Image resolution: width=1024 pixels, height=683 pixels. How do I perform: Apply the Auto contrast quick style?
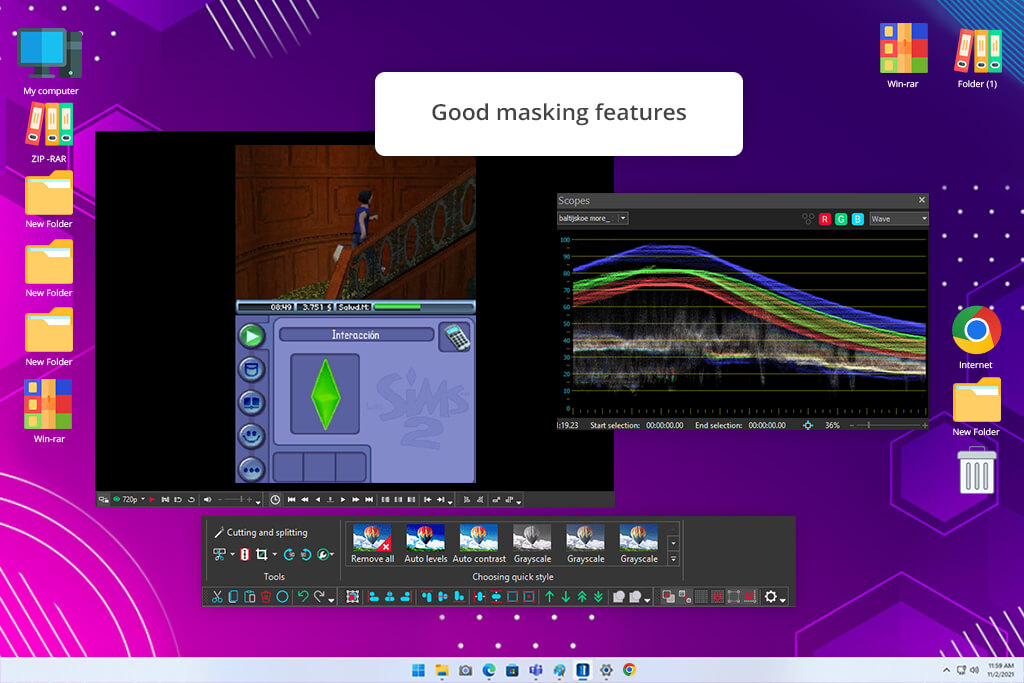click(479, 544)
